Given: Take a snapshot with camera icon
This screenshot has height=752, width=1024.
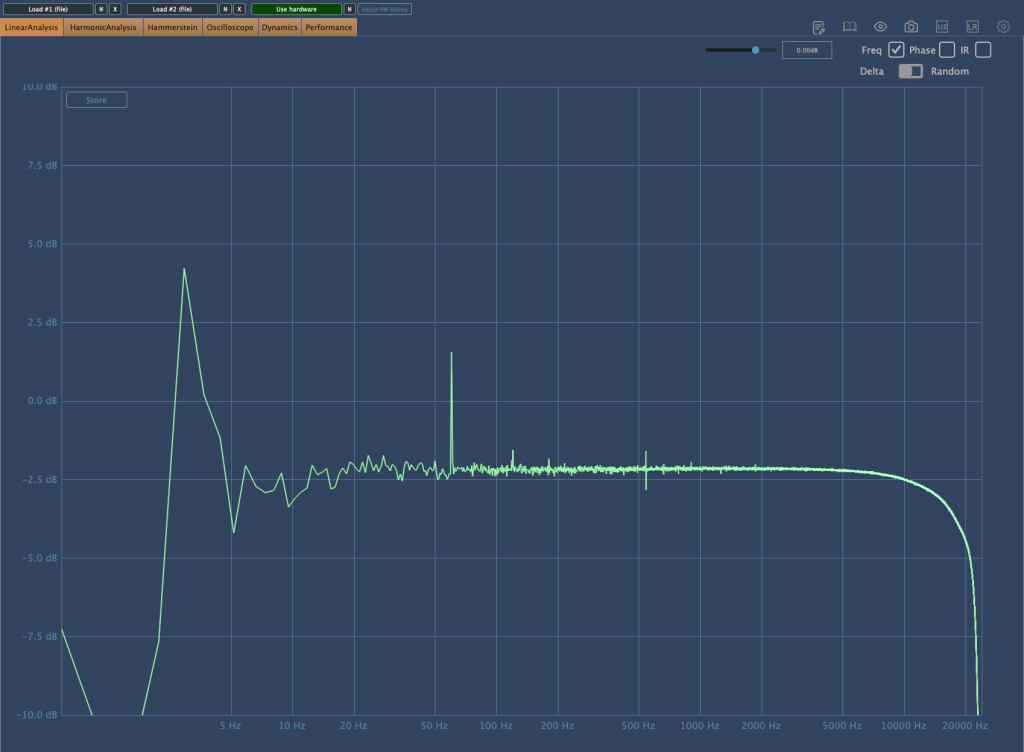Looking at the screenshot, I should (911, 27).
